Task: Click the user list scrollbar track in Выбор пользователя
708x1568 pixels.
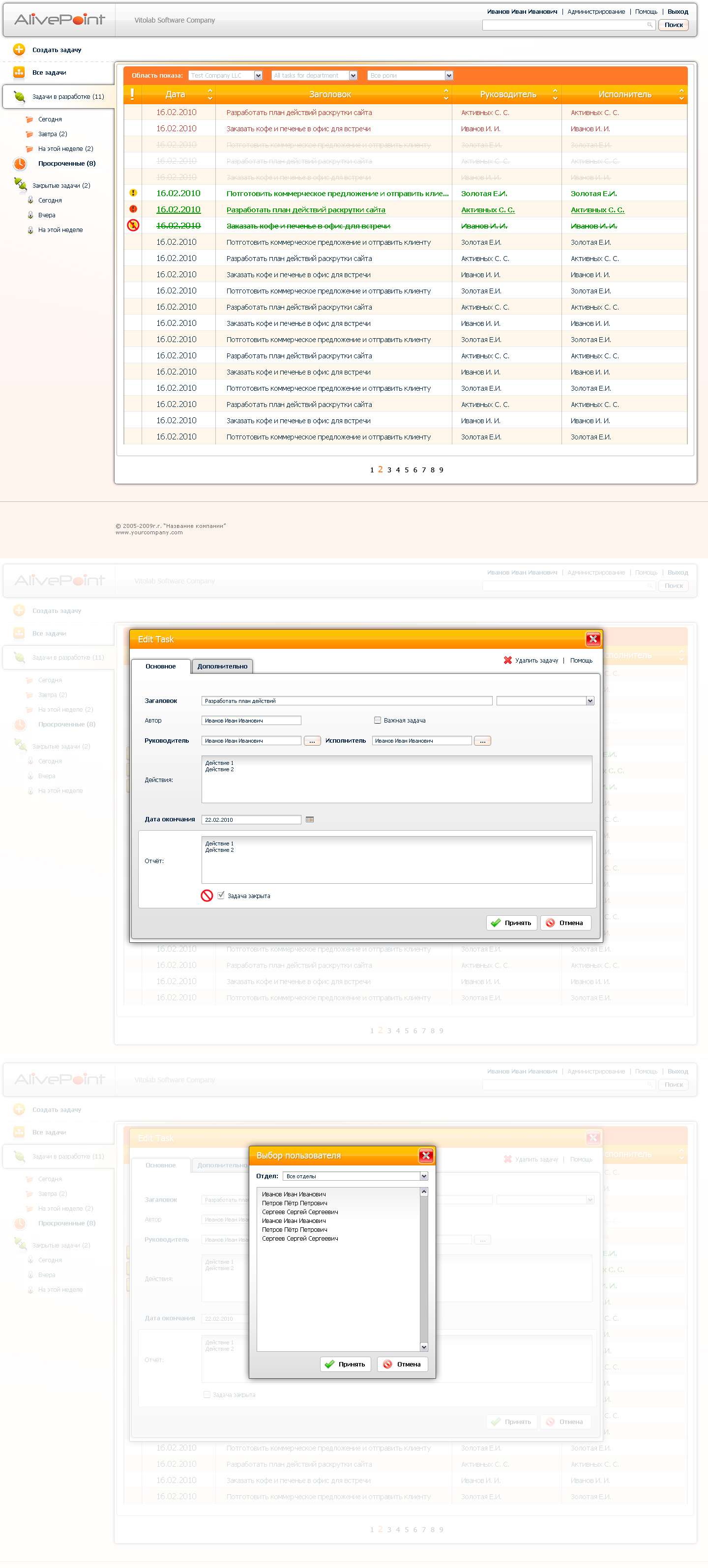Action: pos(424,1269)
